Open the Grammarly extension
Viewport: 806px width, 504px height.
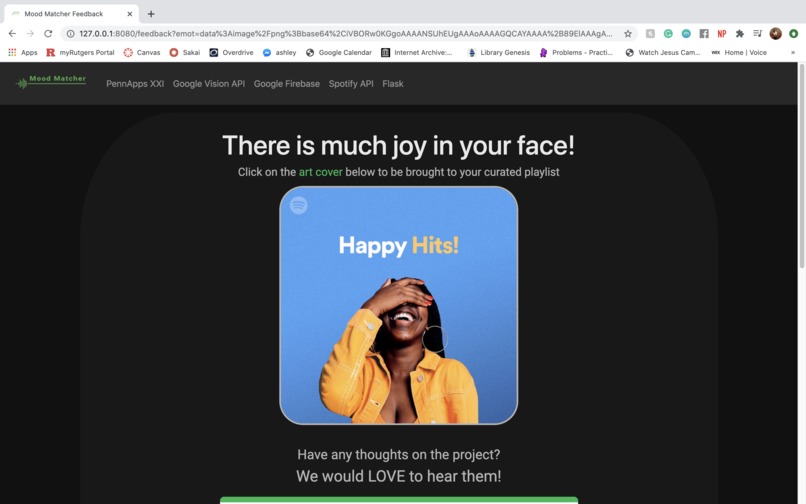(x=668, y=33)
